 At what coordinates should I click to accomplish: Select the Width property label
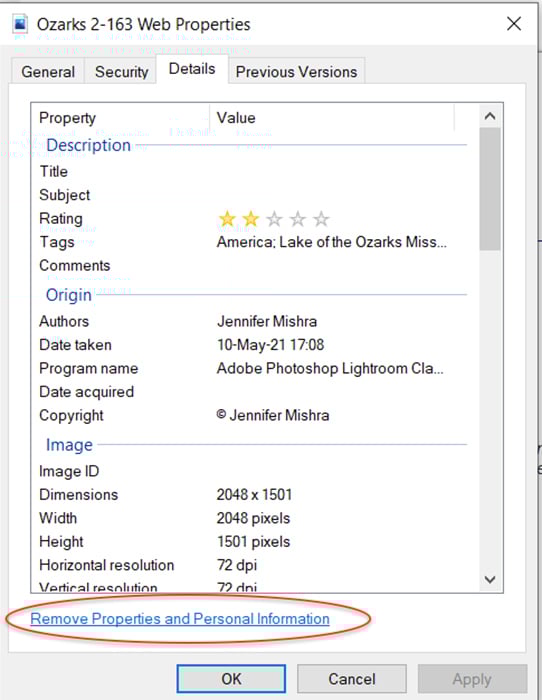pos(58,518)
